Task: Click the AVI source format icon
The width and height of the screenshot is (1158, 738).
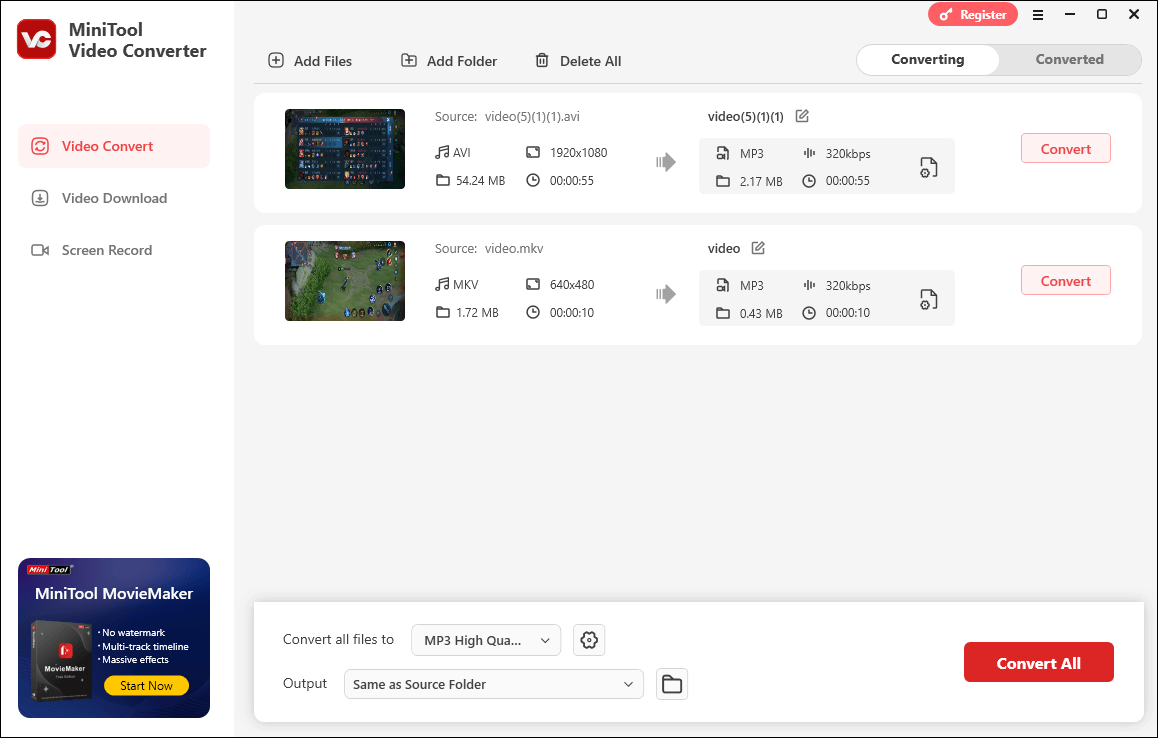Action: tap(442, 152)
